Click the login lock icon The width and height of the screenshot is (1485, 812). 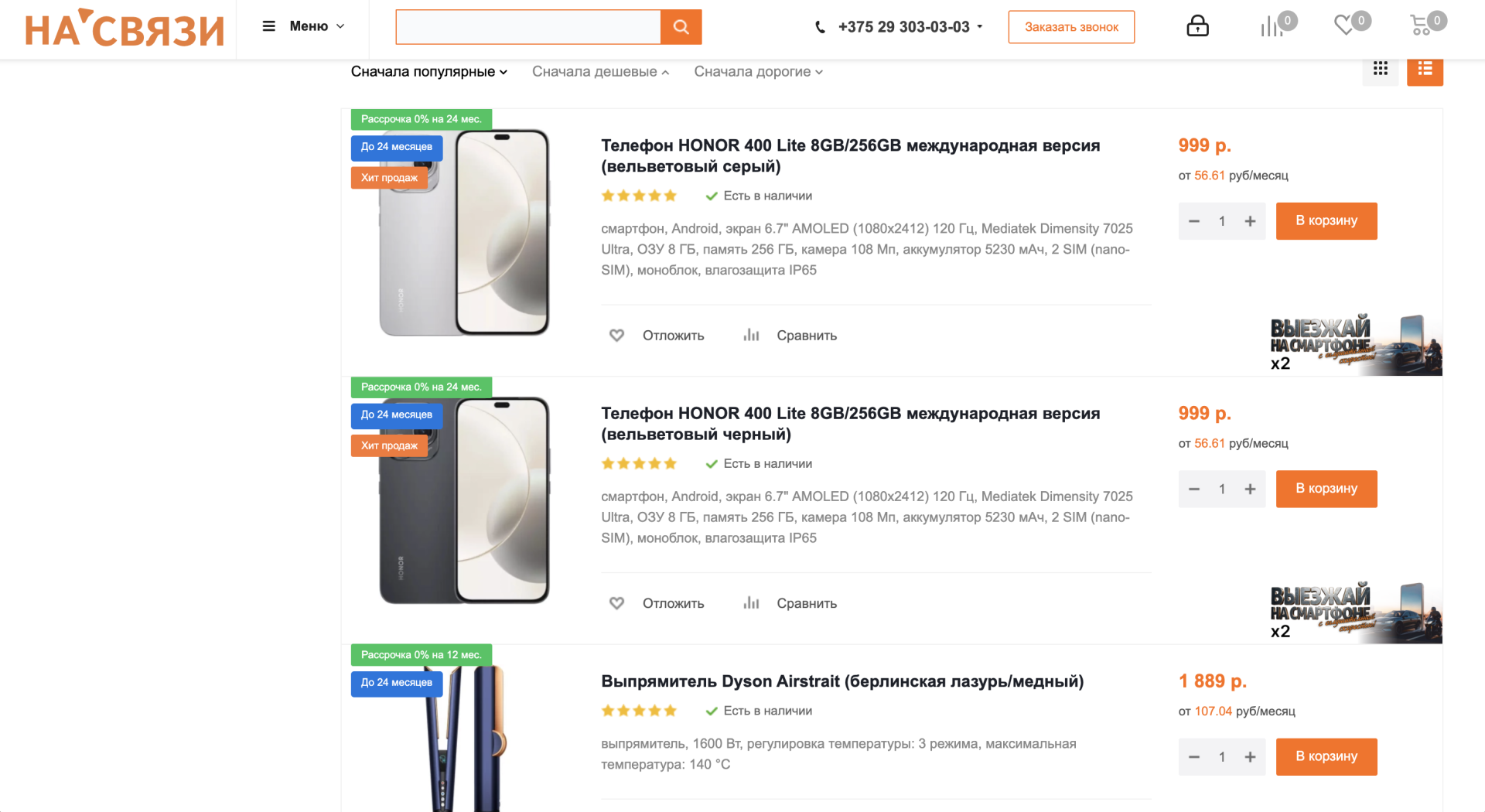pyautogui.click(x=1197, y=26)
